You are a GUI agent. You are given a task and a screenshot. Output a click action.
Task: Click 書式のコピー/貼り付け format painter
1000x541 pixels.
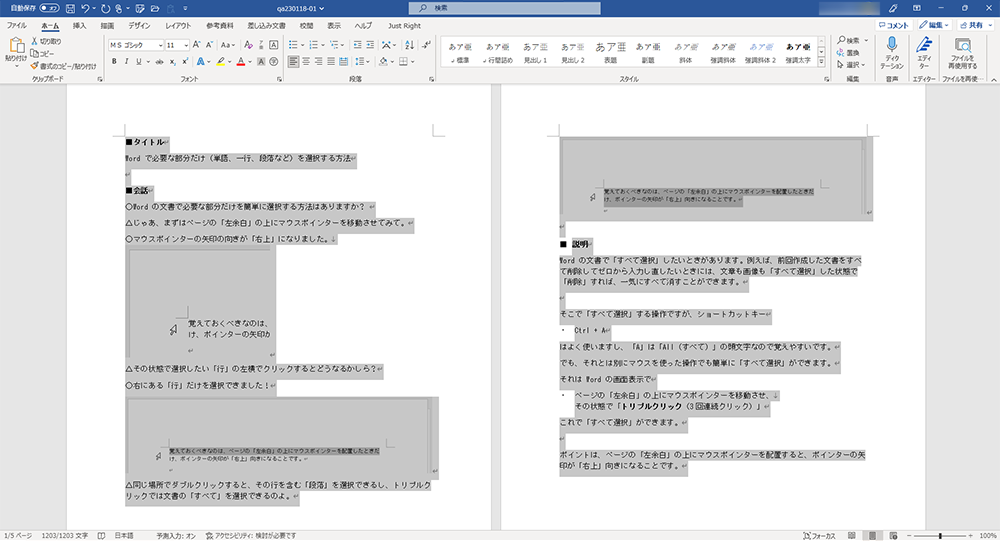click(x=63, y=66)
